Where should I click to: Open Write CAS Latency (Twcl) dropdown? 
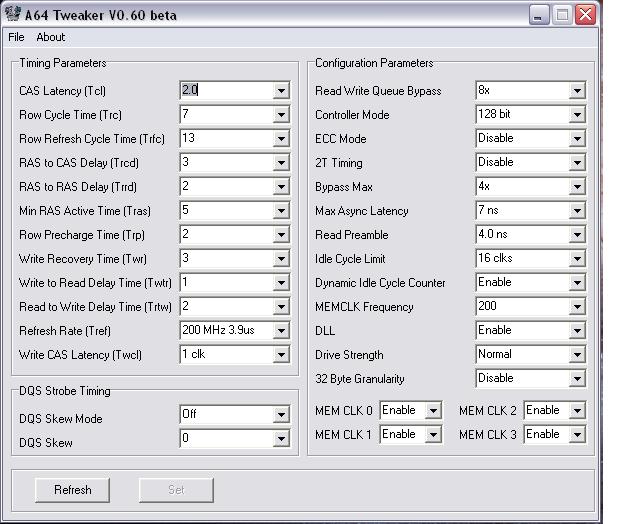click(281, 355)
